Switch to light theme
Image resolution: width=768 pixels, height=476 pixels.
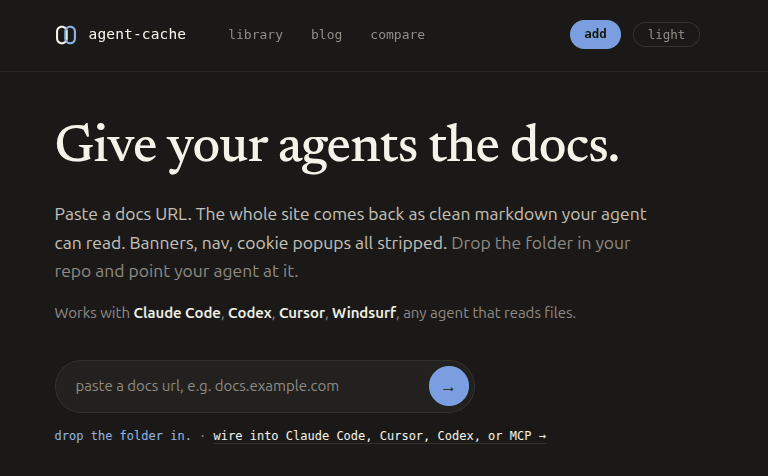pyautogui.click(x=666, y=35)
